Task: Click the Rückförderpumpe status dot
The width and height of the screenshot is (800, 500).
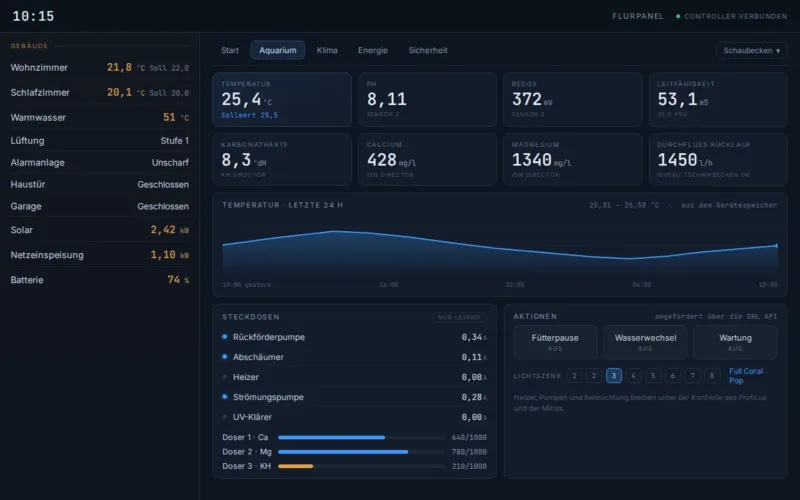Action: (224, 337)
